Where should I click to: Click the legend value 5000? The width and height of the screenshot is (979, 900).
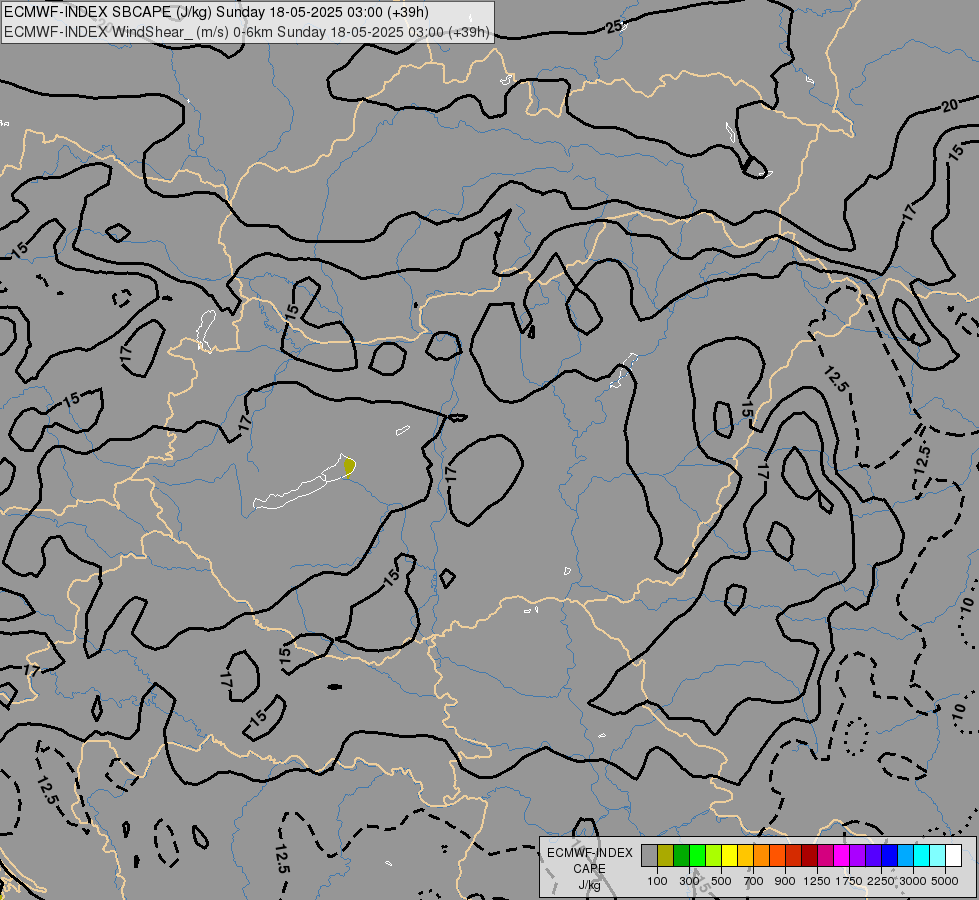(x=945, y=881)
